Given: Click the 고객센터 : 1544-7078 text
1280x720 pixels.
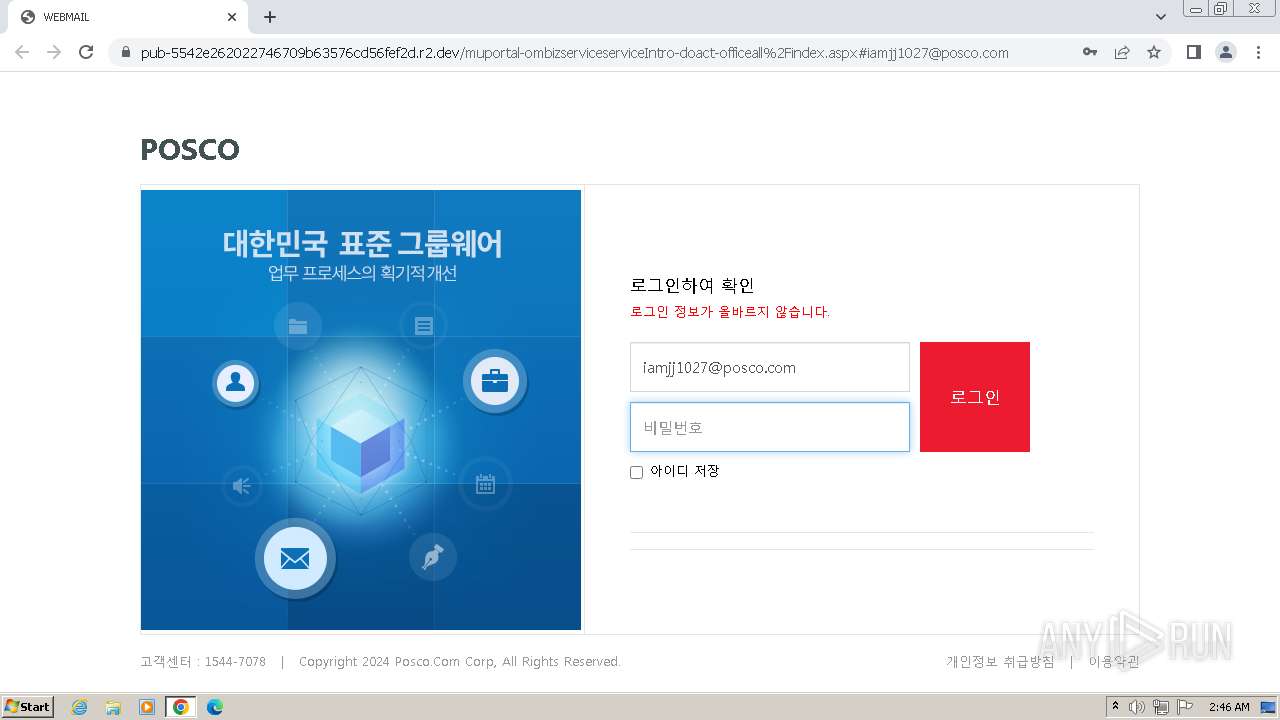Looking at the screenshot, I should (x=203, y=662).
